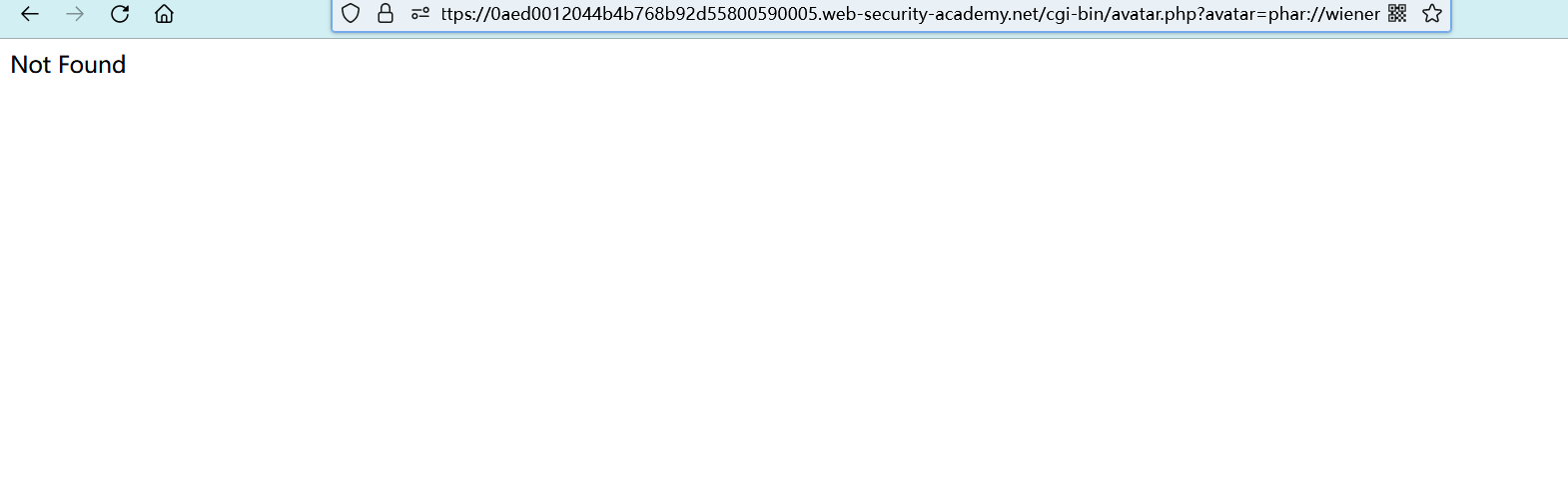Reload the current page

click(120, 14)
